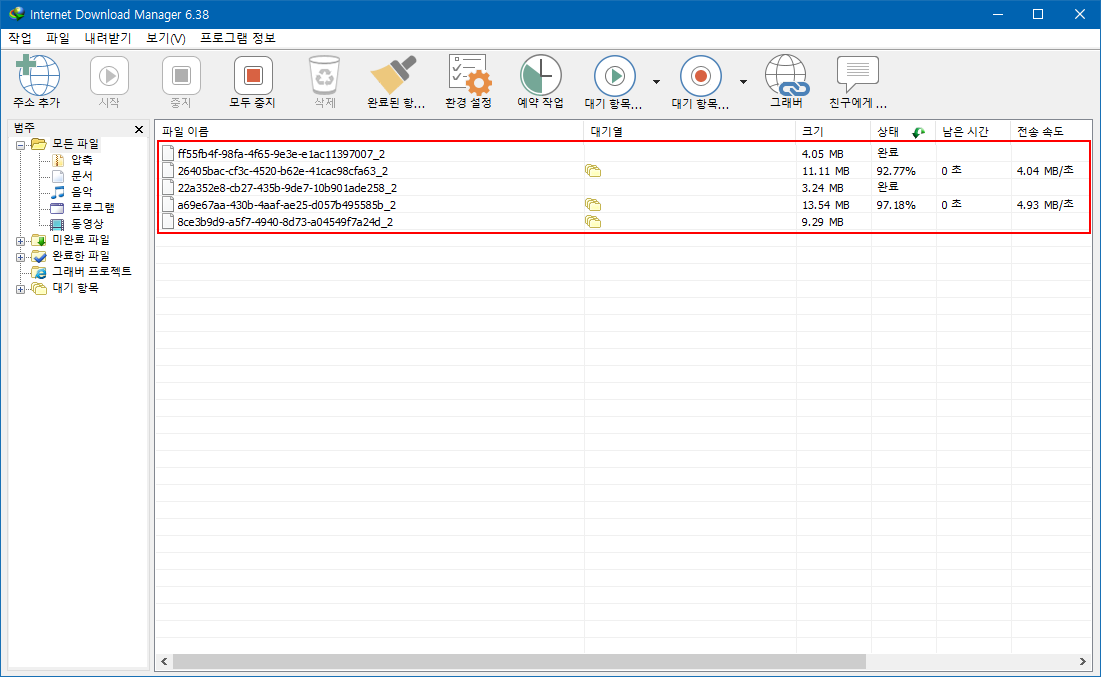Sort by 파일 이름 column header
The height and width of the screenshot is (677, 1101).
(x=369, y=131)
